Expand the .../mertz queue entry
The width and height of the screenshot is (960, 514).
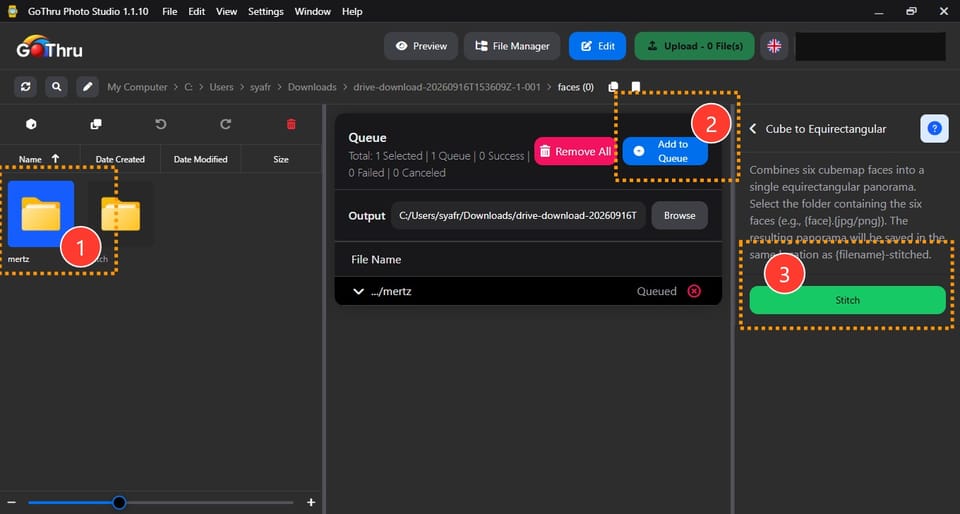click(359, 291)
